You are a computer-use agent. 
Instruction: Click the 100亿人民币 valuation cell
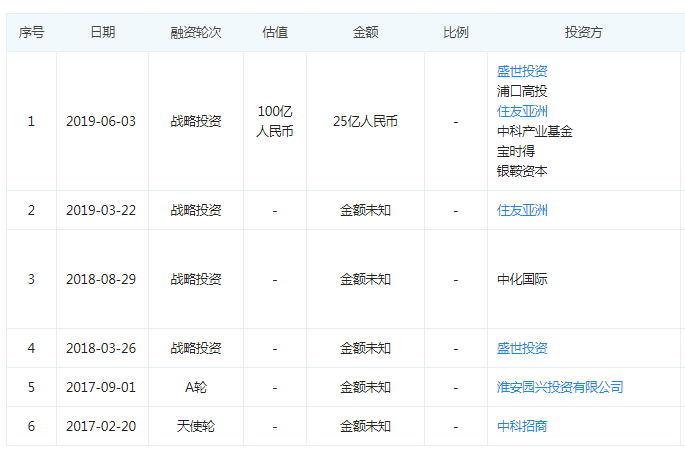click(275, 121)
